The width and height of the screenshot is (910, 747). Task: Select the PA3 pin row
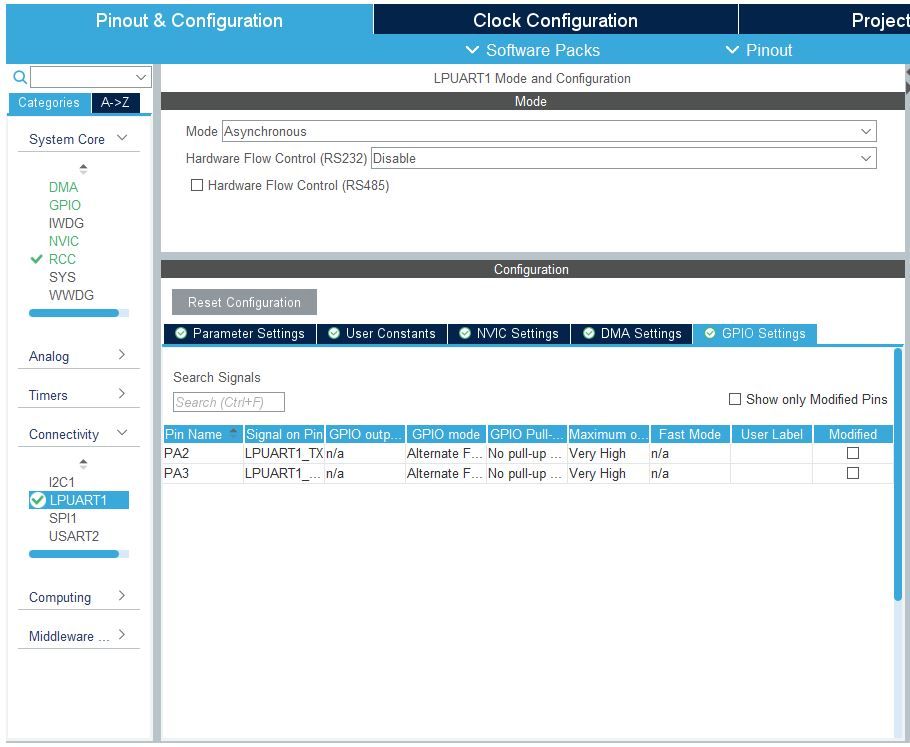528,474
